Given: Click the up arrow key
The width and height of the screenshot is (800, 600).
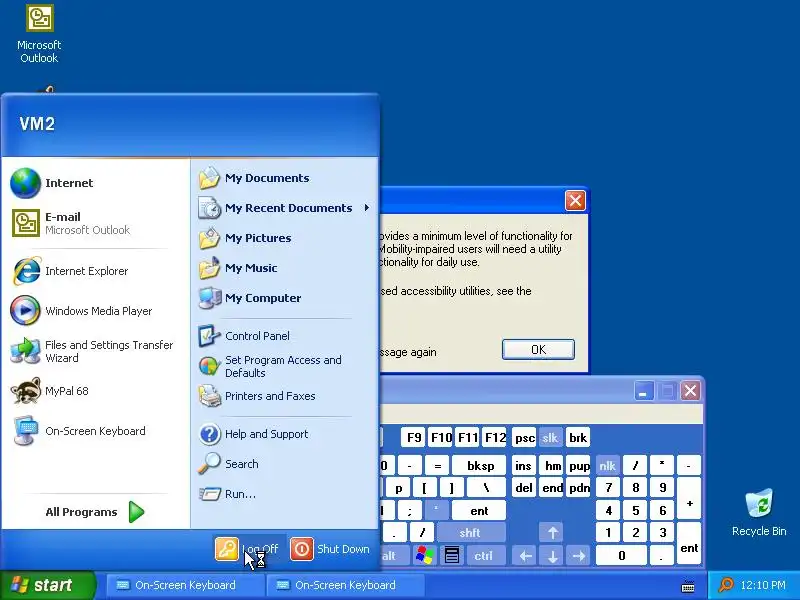Looking at the screenshot, I should 552,533.
